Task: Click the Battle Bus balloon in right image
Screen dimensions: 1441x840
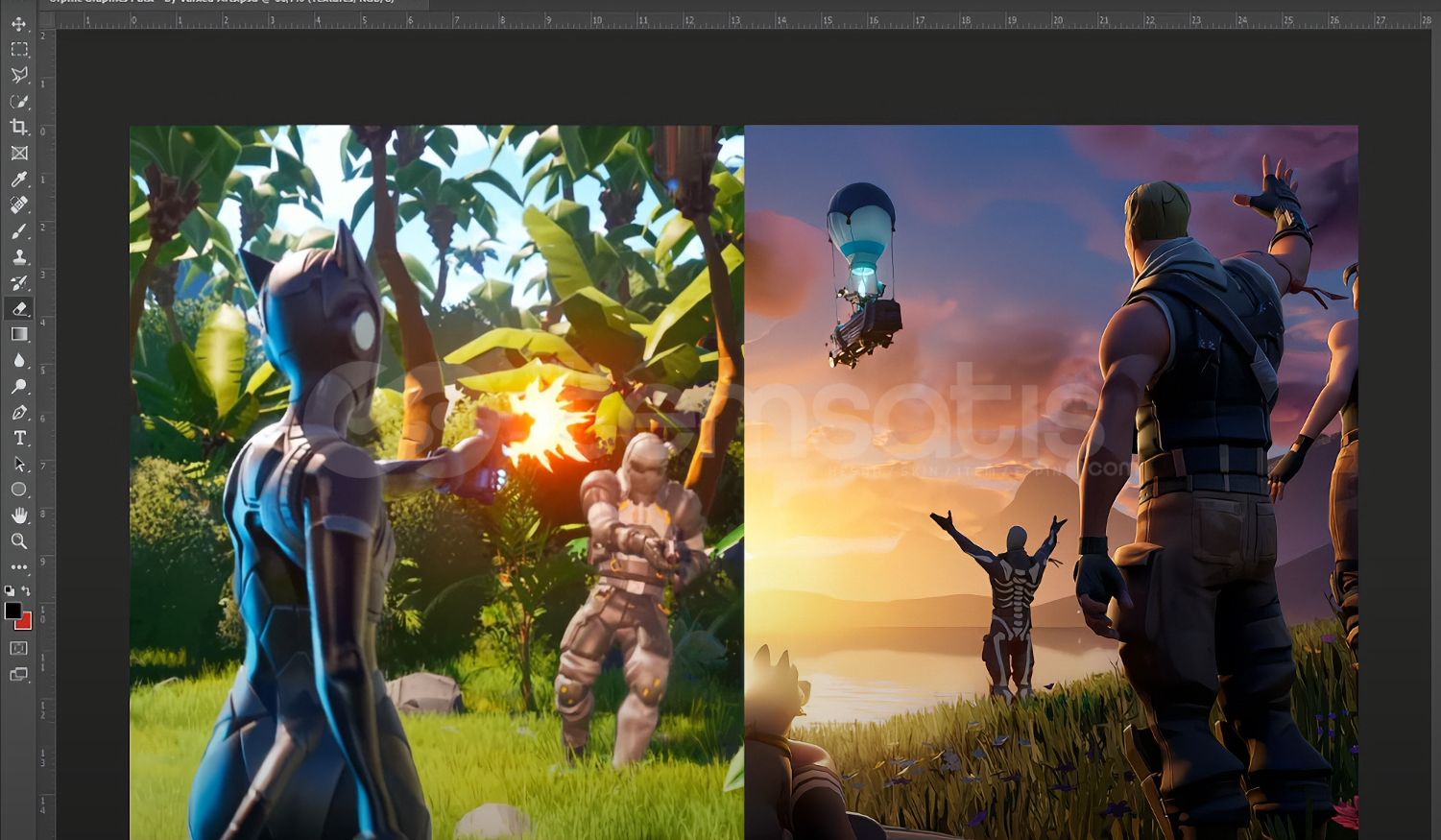Action: (x=864, y=274)
